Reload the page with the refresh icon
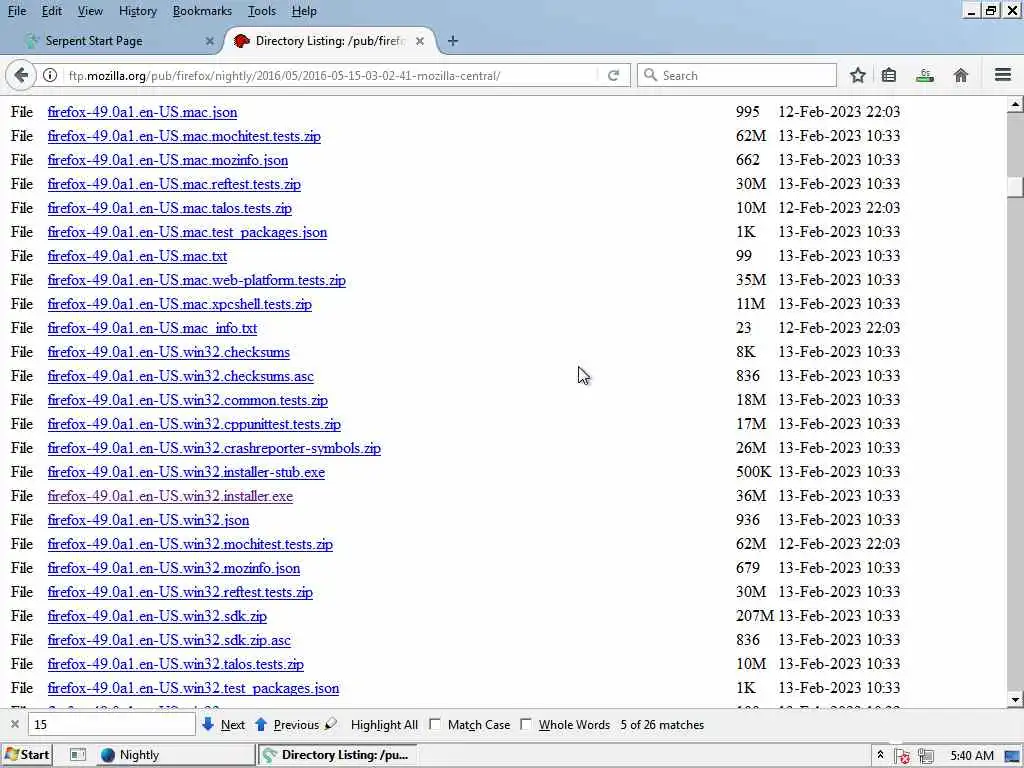 (613, 75)
